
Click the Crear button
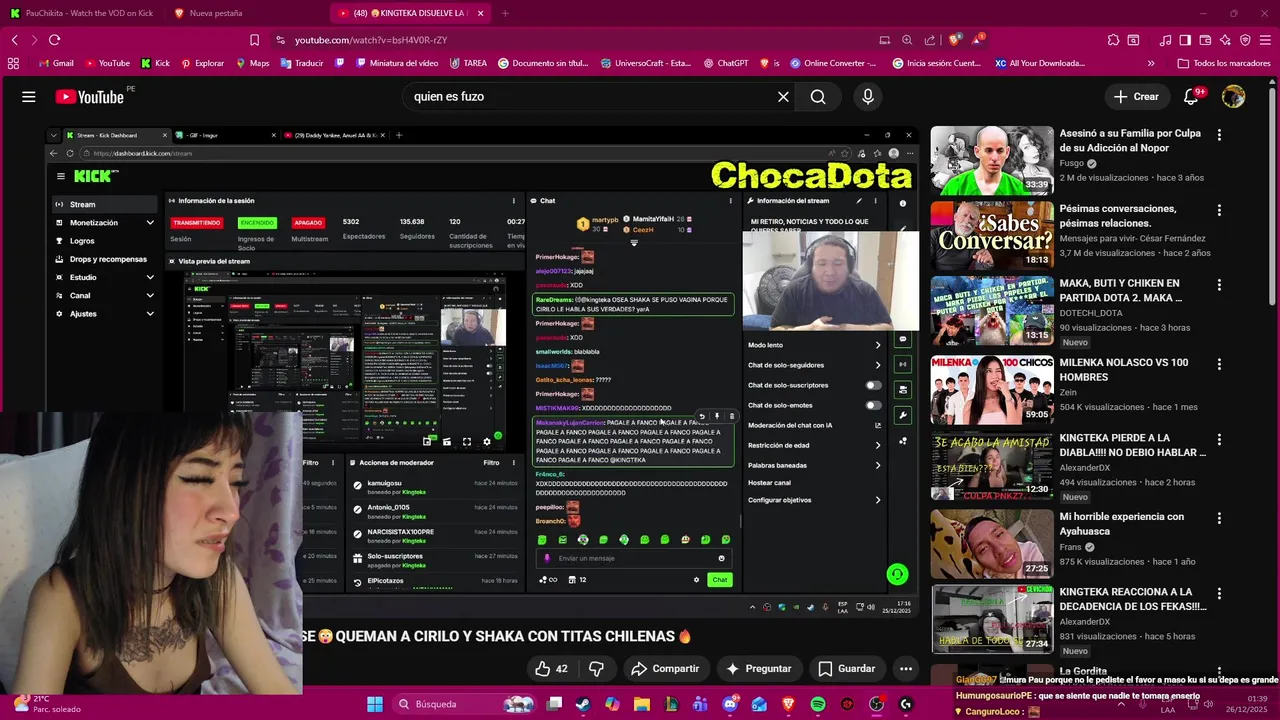pos(1137,97)
